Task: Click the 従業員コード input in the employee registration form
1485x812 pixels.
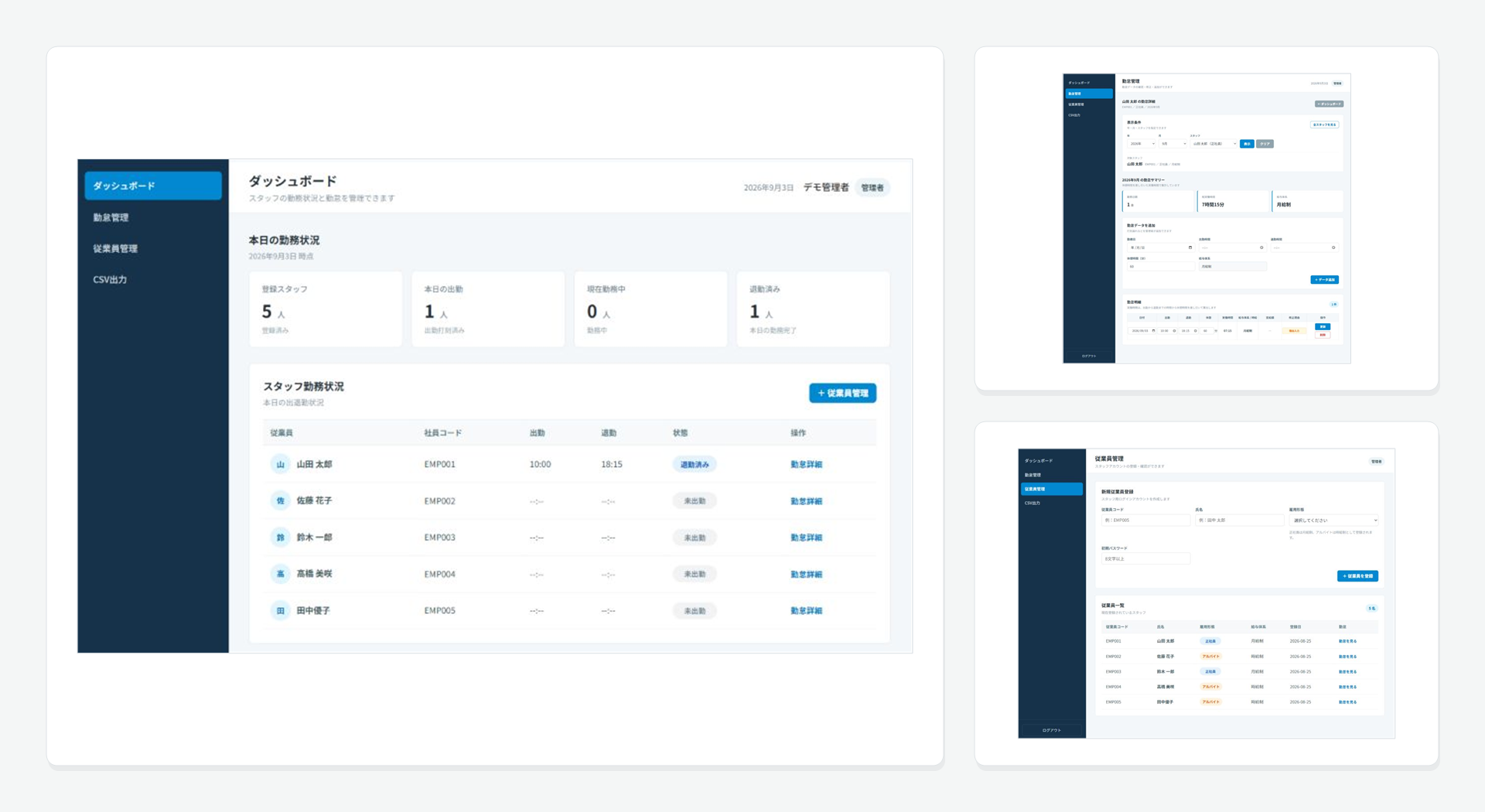Action: pyautogui.click(x=1145, y=520)
